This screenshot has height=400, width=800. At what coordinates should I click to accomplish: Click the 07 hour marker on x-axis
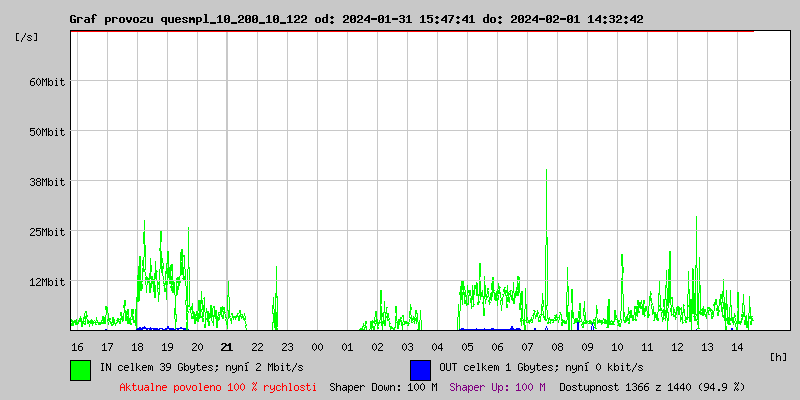tap(527, 346)
